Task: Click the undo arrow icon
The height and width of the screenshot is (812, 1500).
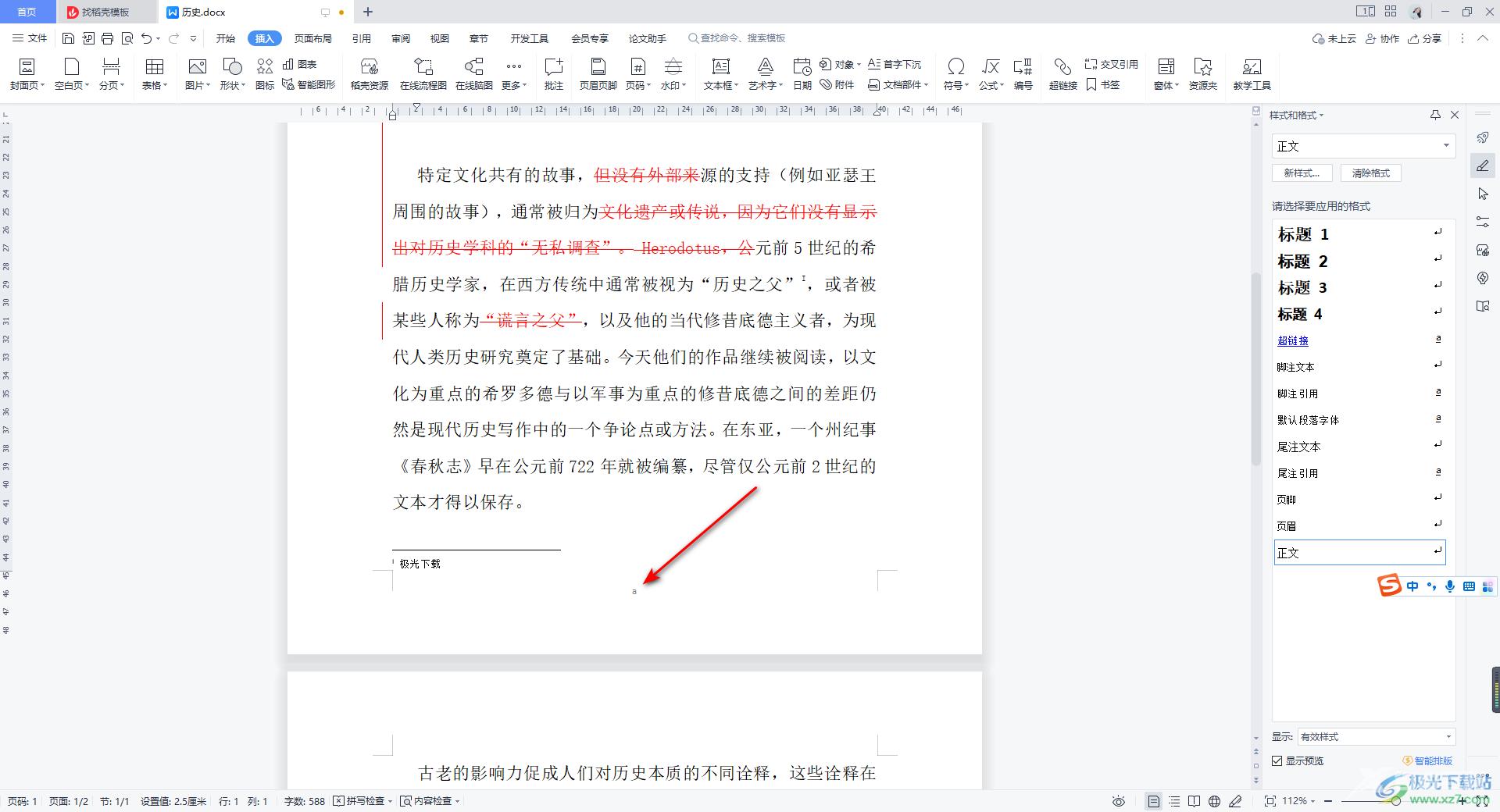Action: tap(146, 38)
